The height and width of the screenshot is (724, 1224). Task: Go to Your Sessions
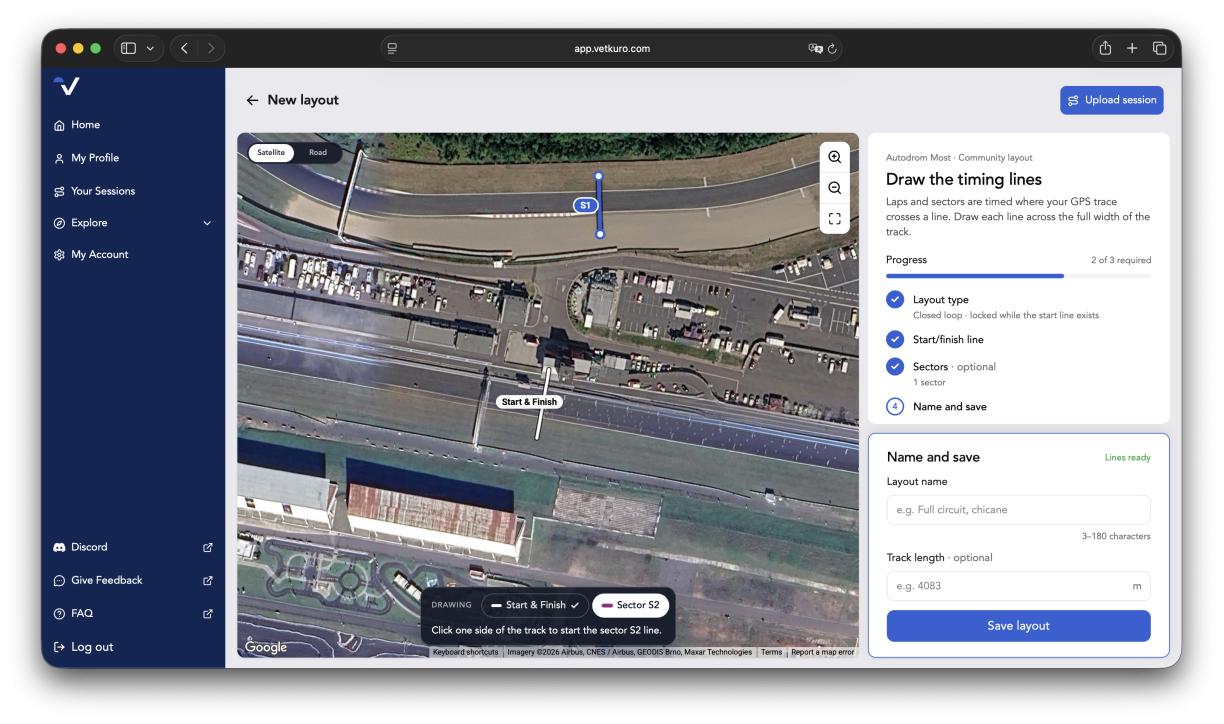click(94, 191)
